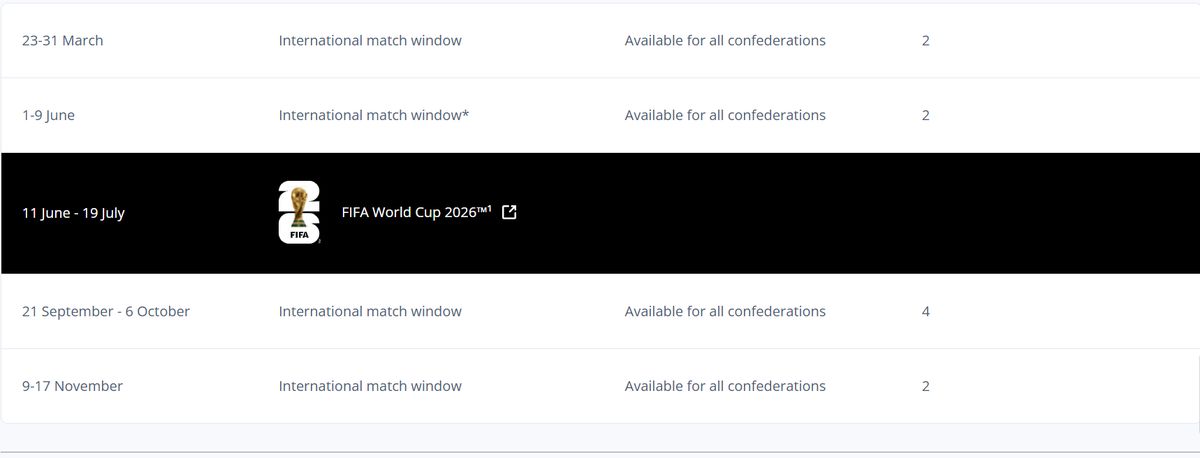The width and height of the screenshot is (1200, 458).
Task: Click the FIFA World Cup 2026 trophy logo
Action: point(299,213)
